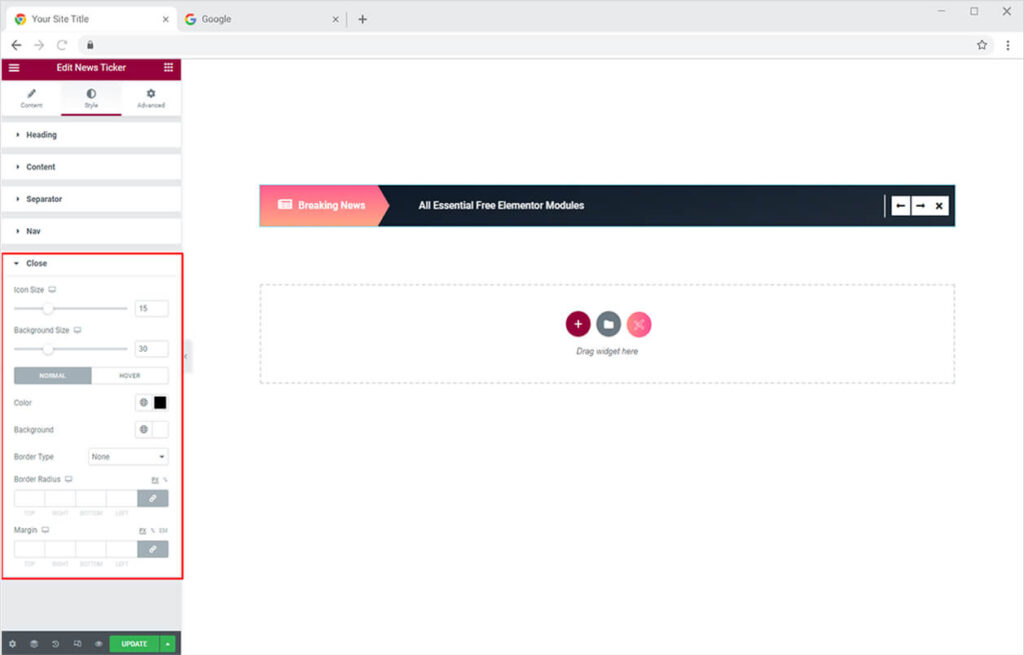Click the Icon Size number input field
Screen dimensions: 1024x655
pyautogui.click(x=151, y=309)
